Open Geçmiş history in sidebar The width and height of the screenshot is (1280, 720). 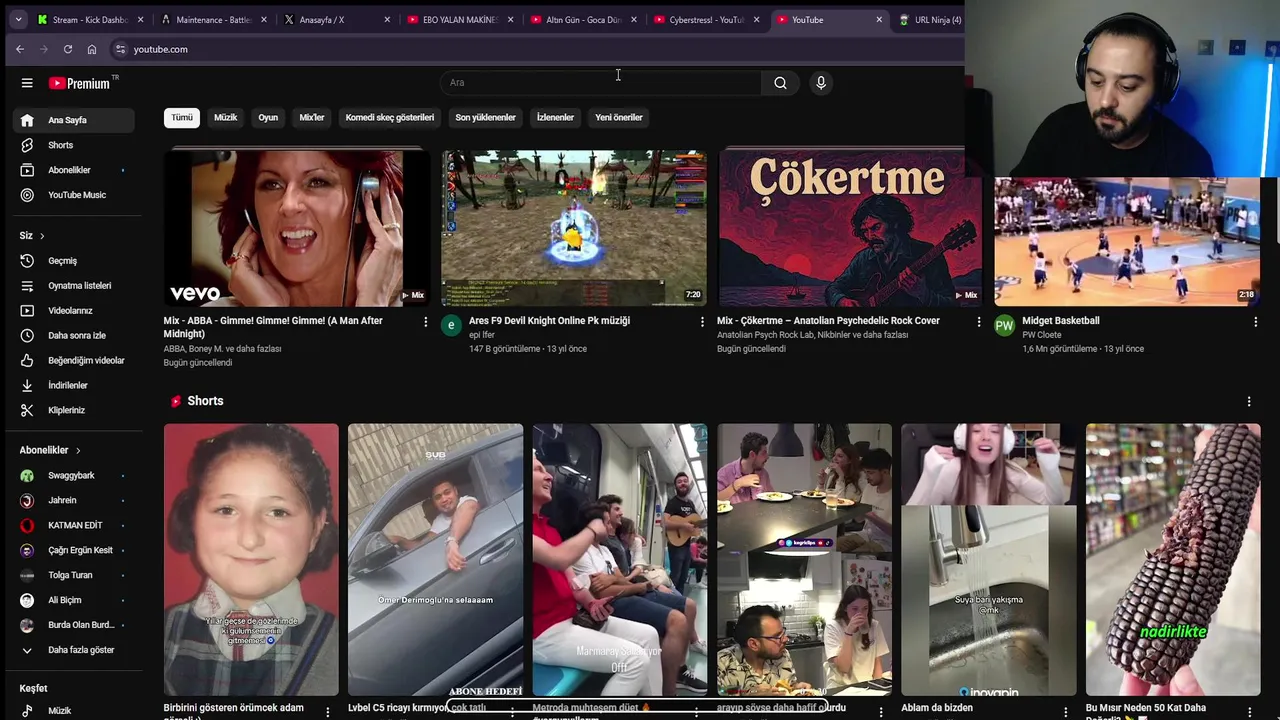pos(74,261)
